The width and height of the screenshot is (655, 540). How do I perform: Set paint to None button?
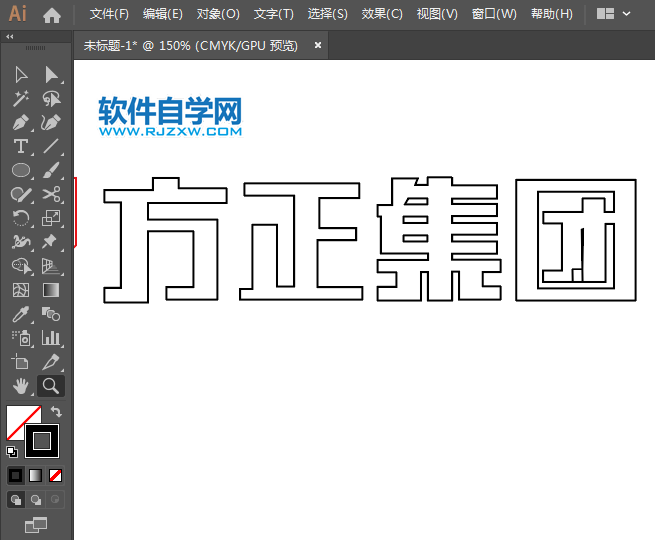click(x=56, y=475)
